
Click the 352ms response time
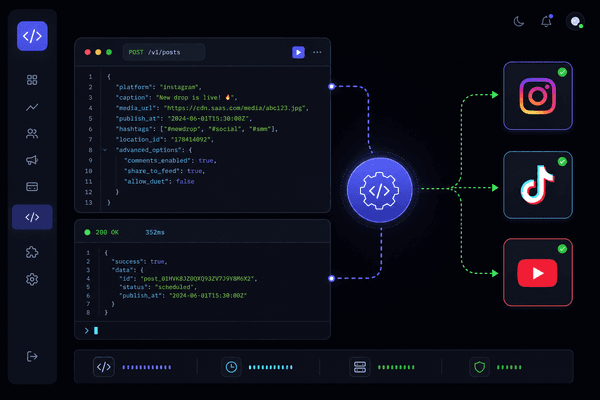point(155,232)
